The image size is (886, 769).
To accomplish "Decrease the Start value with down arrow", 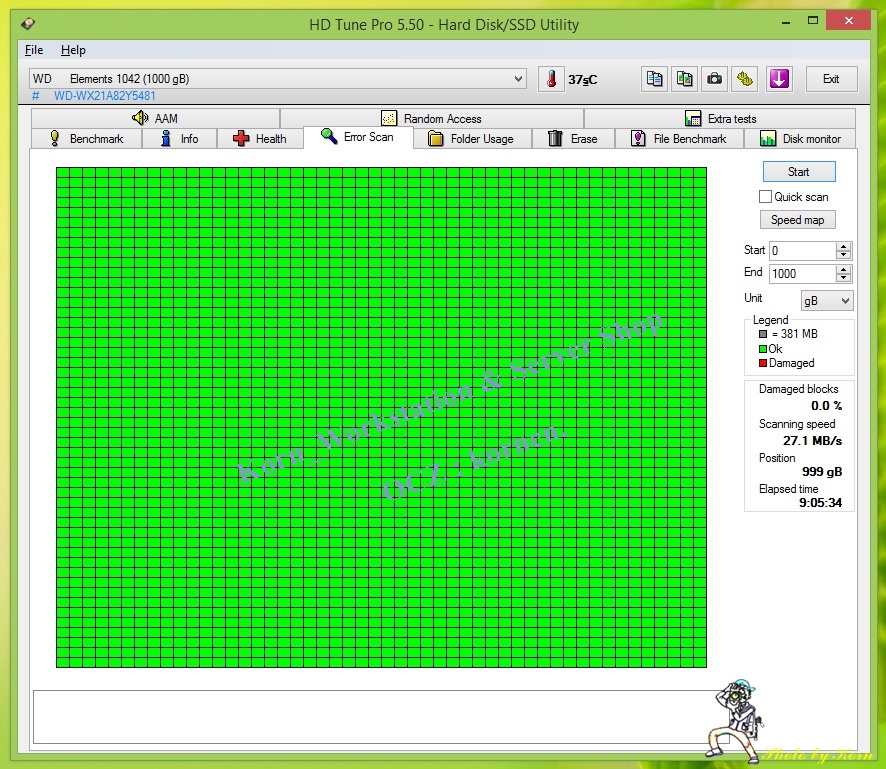I will pos(843,255).
